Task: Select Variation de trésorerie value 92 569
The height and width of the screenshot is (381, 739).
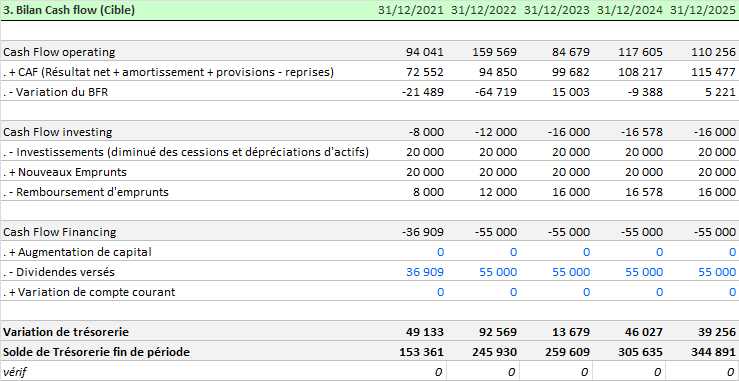Action: tap(498, 332)
